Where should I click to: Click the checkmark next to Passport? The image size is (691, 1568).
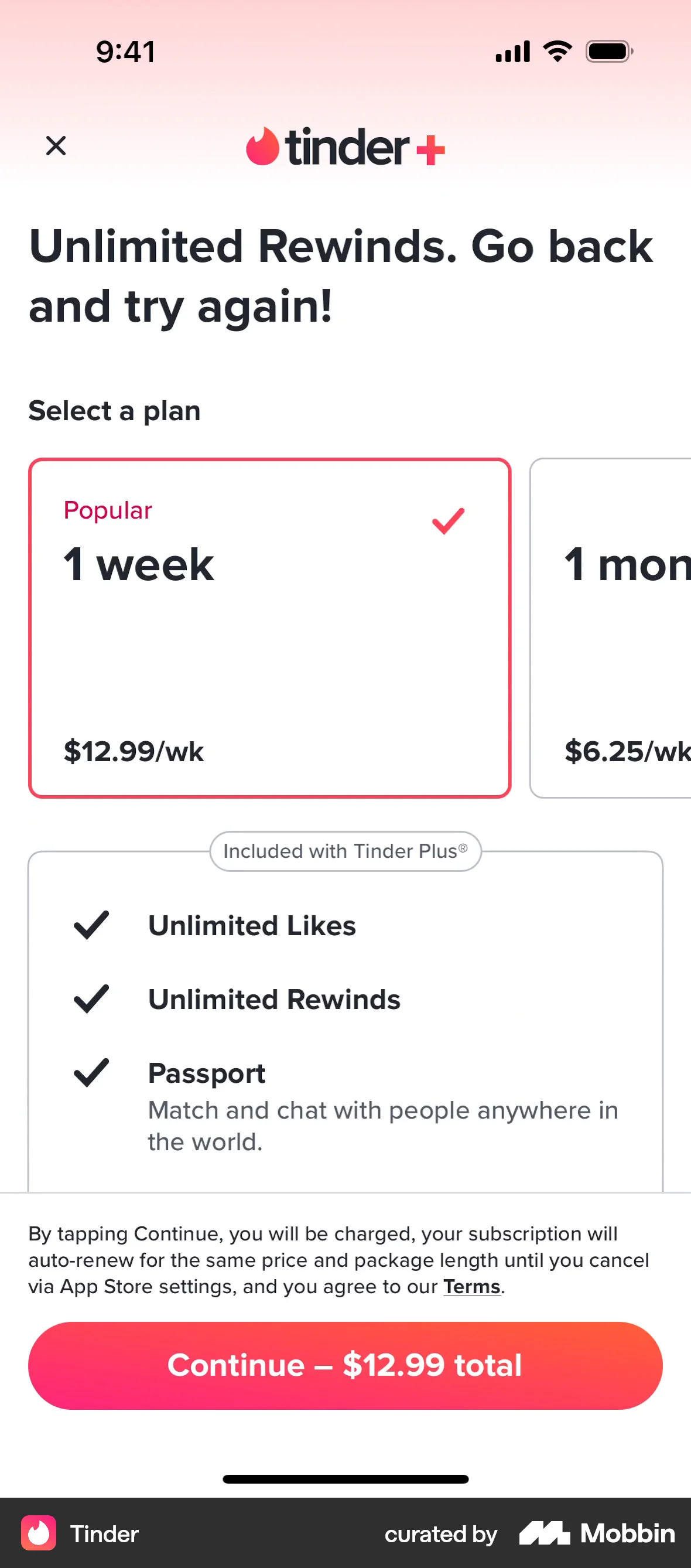91,1072
